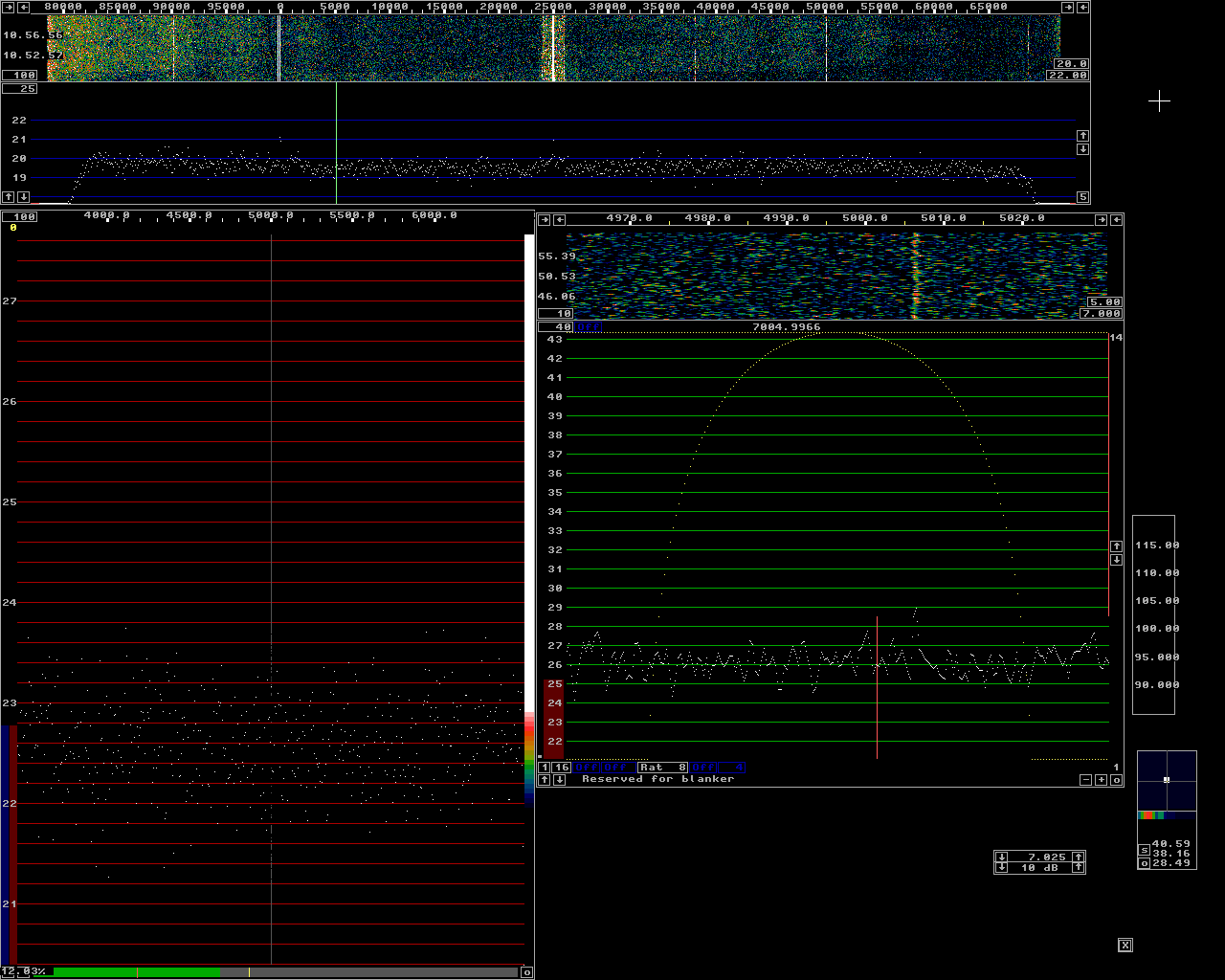1225x980 pixels.
Task: Click the 'Rat 8' box
Action: (662, 768)
